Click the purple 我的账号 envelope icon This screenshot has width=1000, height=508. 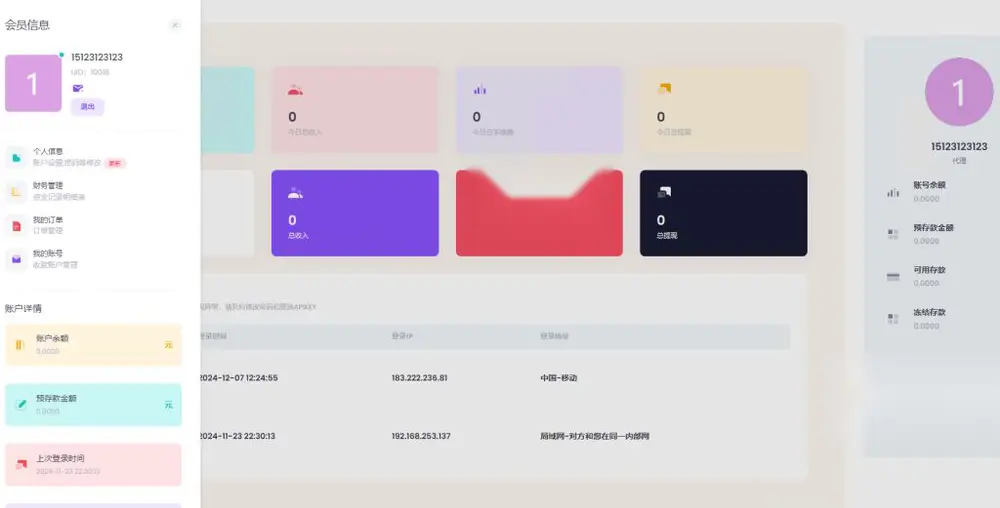coord(17,259)
